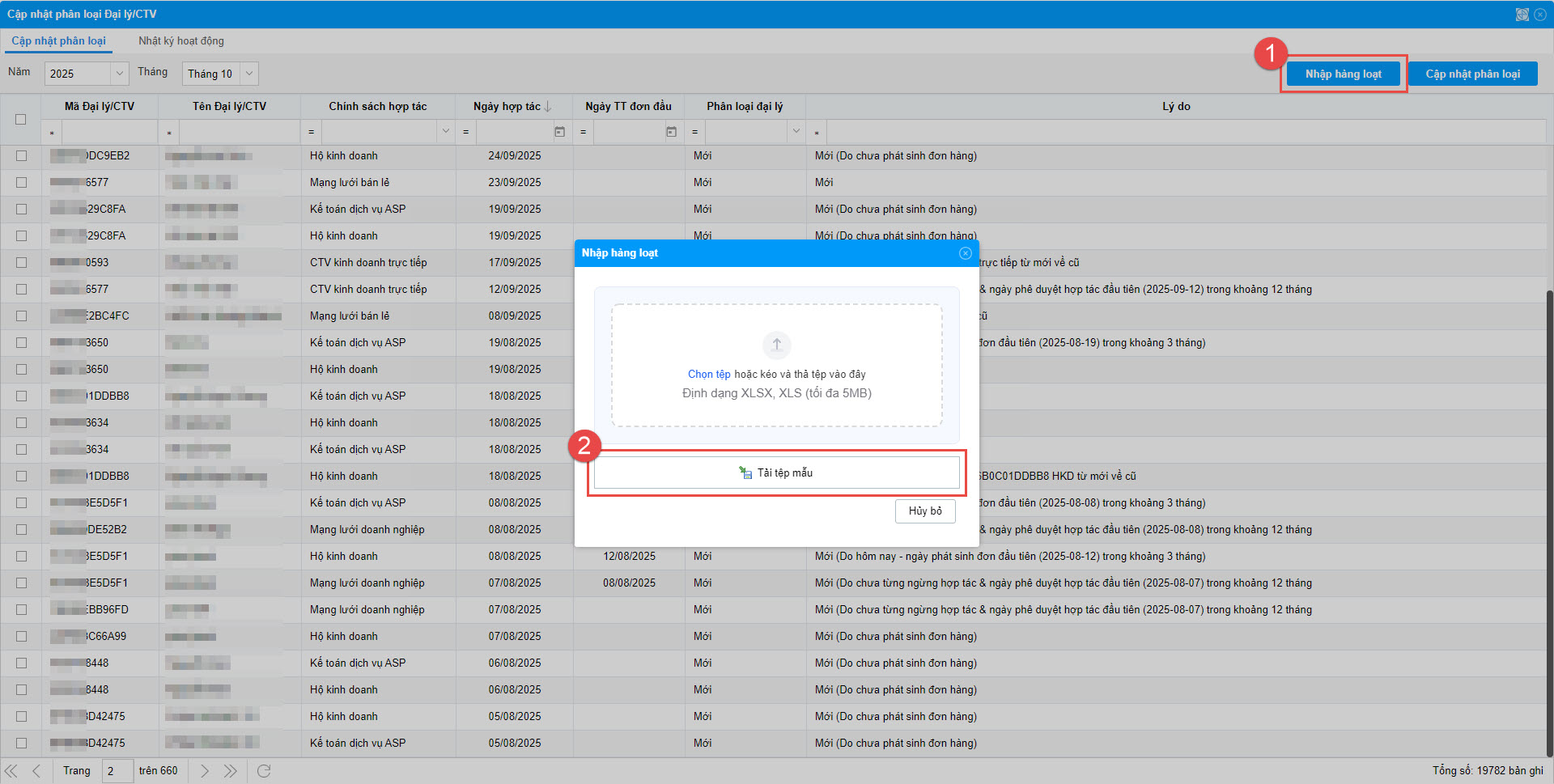Expand the Chính sách hợp tác filter dropdown

[445, 132]
